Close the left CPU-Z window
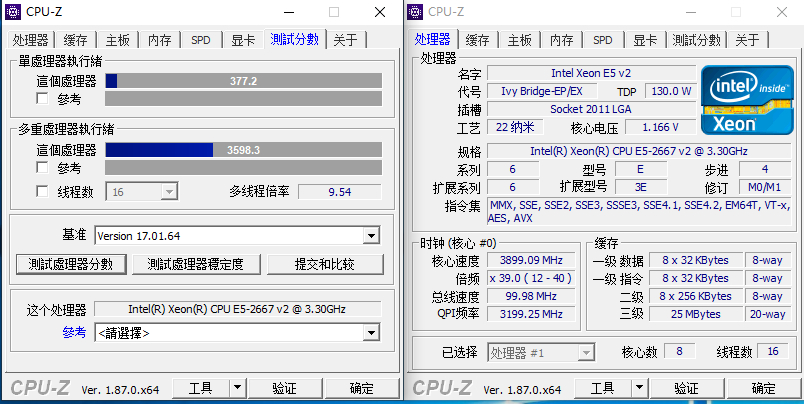Viewport: 804px width, 404px height. (380, 12)
